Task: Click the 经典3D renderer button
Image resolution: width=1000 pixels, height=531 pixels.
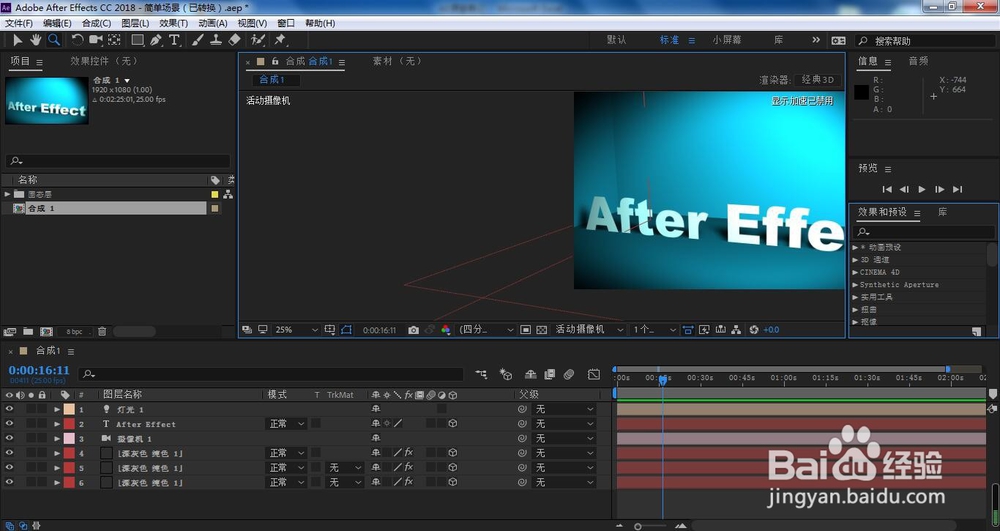Action: tap(818, 80)
